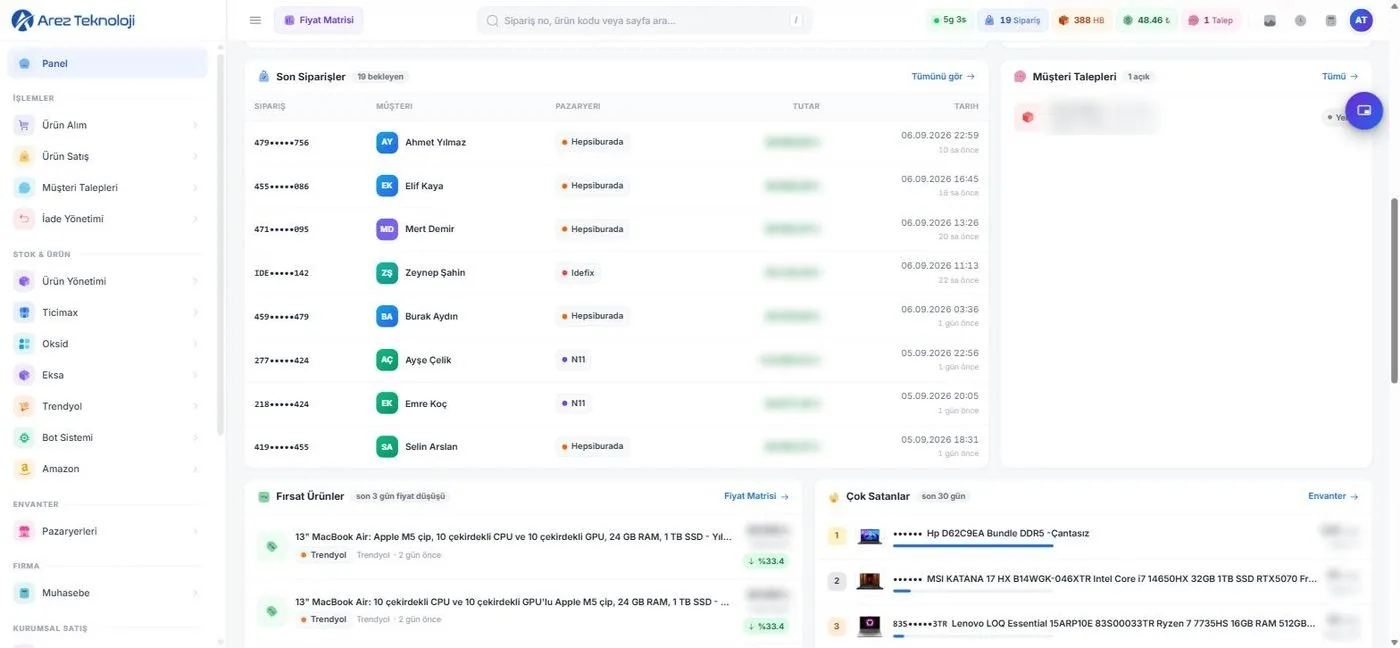The width and height of the screenshot is (1400, 648).
Task: Click the Muhasebe calculator icon
Action: click(24, 593)
